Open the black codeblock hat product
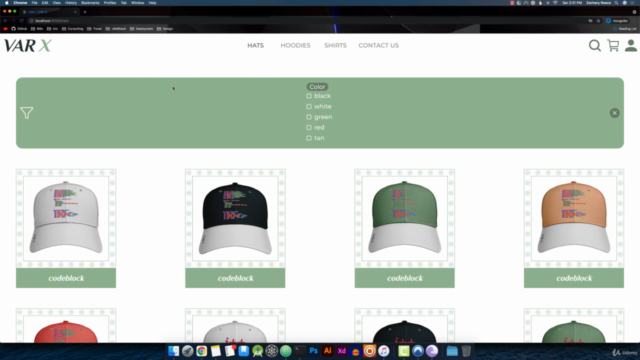Screen dimensions: 640x360 coord(235,229)
